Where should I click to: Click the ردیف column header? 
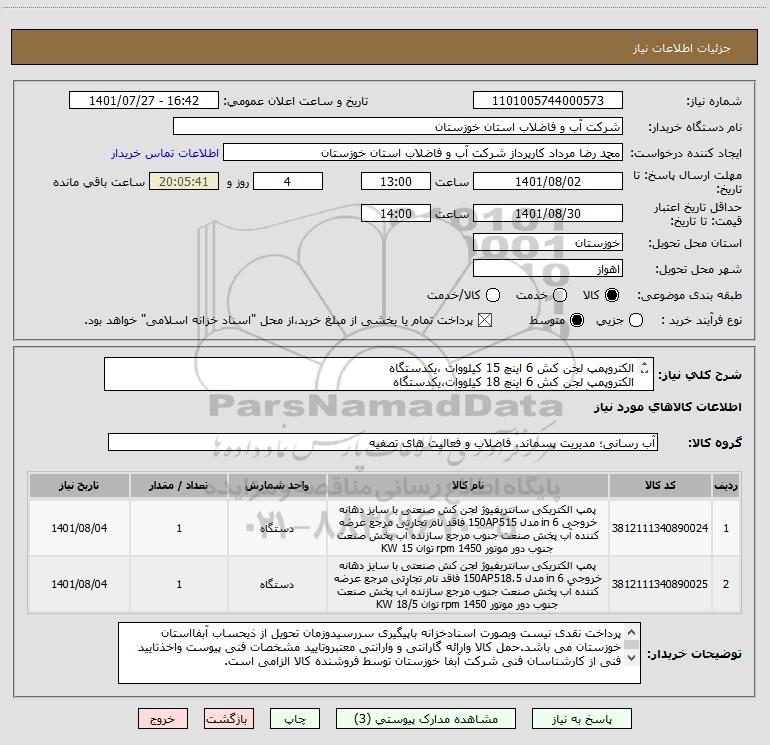[x=726, y=485]
